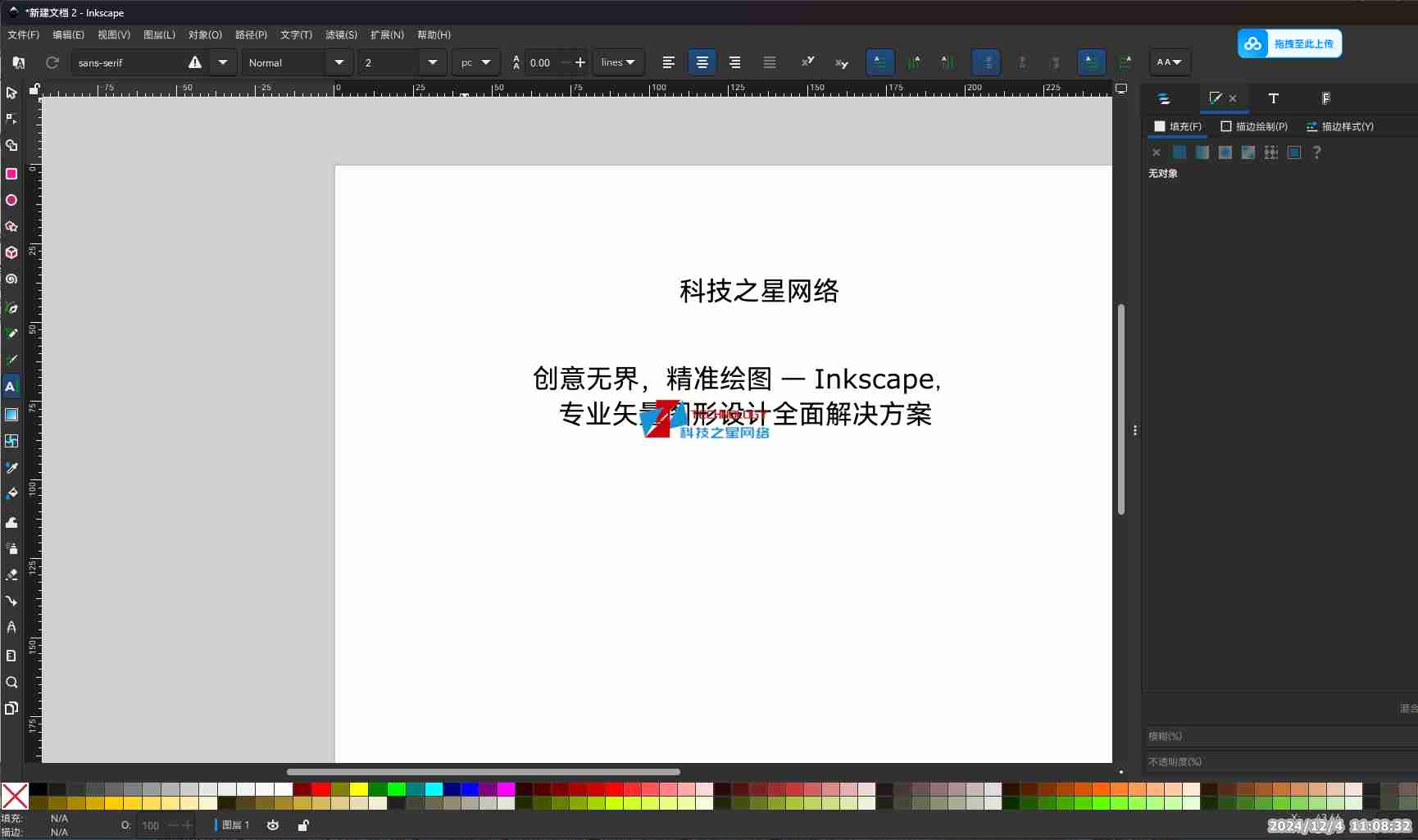The width and height of the screenshot is (1418, 840).
Task: Open the font family dropdown showing sans-serif
Action: [x=221, y=62]
